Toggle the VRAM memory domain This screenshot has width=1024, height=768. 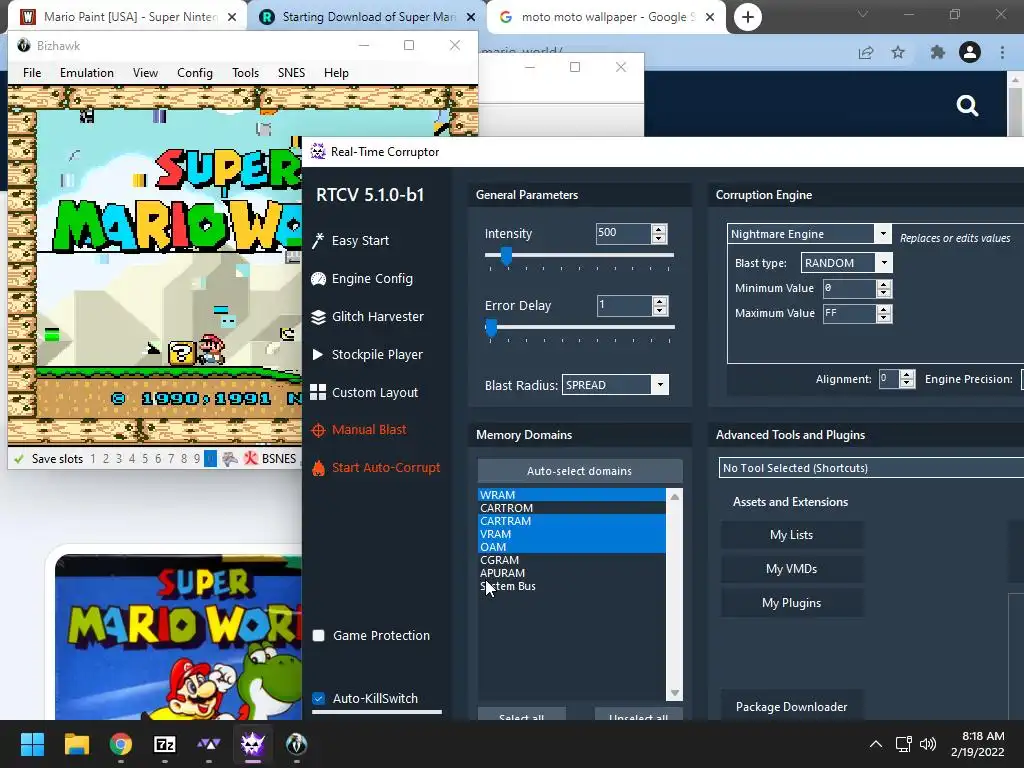(571, 534)
